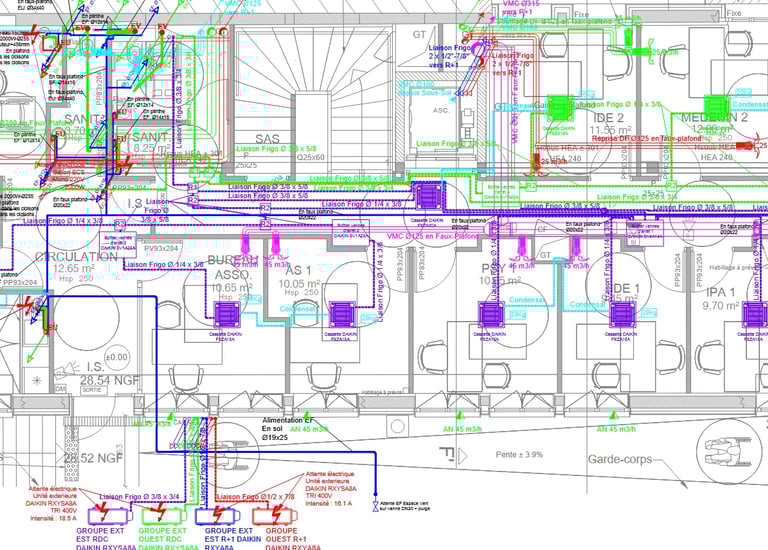
Task: Select the blue GROUPE EXT EST R+1 outdoor unit
Action: tap(217, 516)
